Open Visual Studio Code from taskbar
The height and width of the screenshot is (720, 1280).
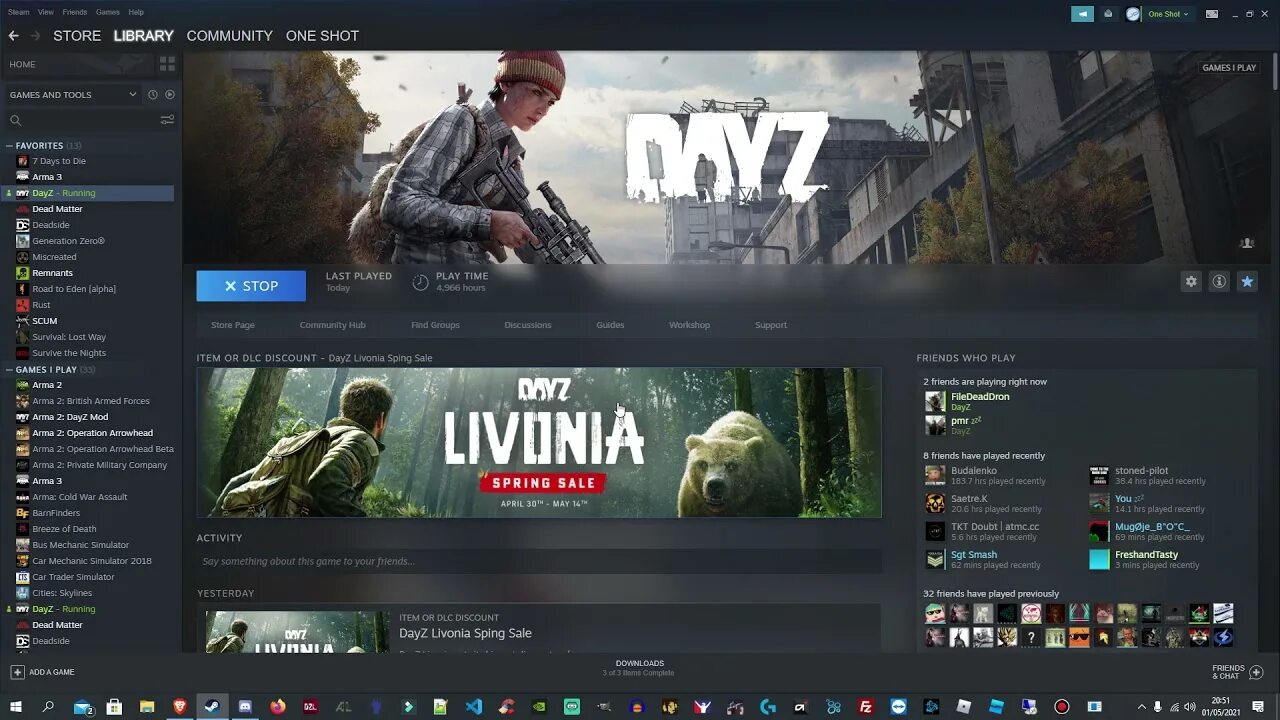pos(474,707)
